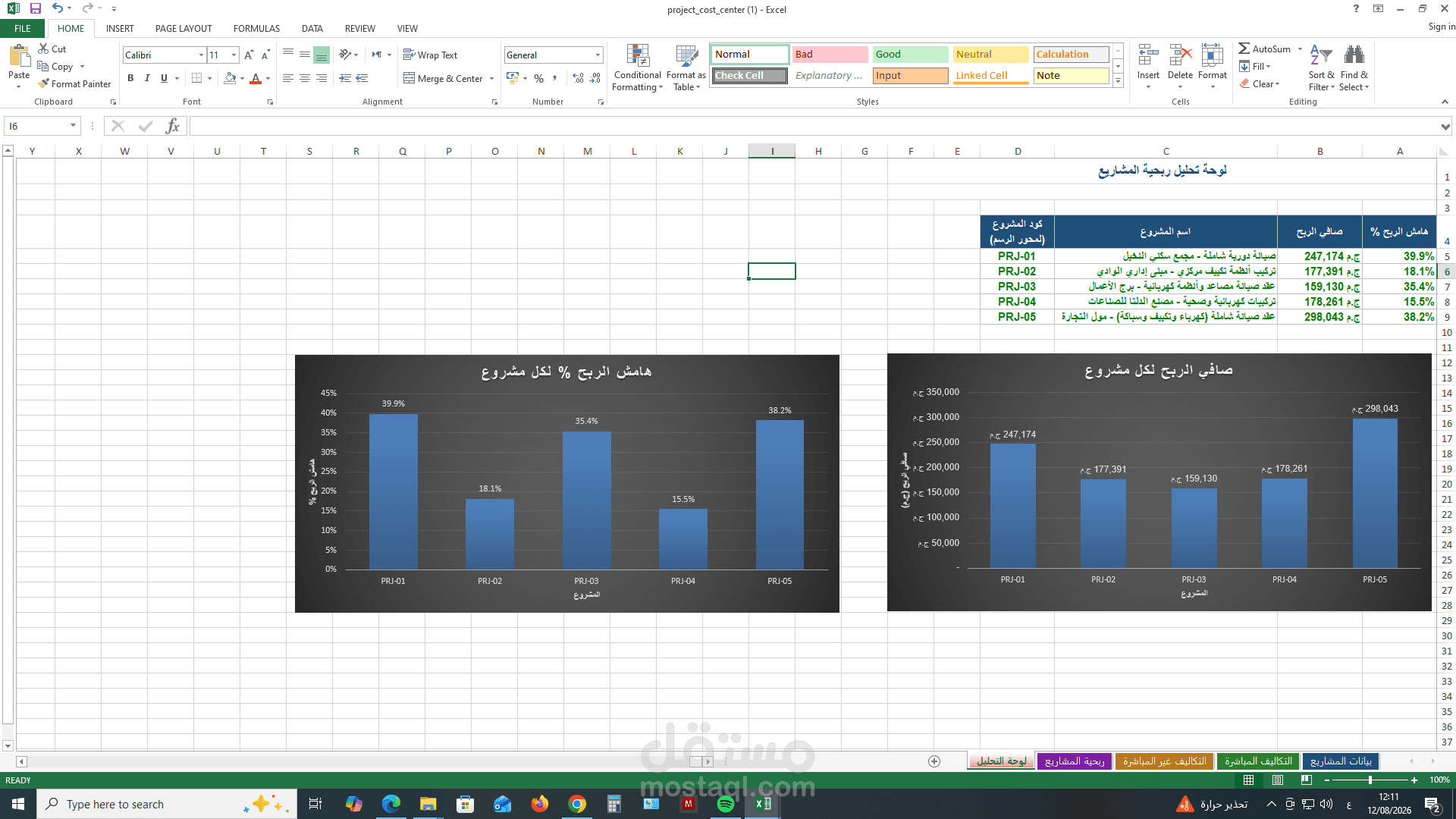This screenshot has width=1456, height=819.
Task: Click the Decrease Decimal icon
Action: [595, 78]
